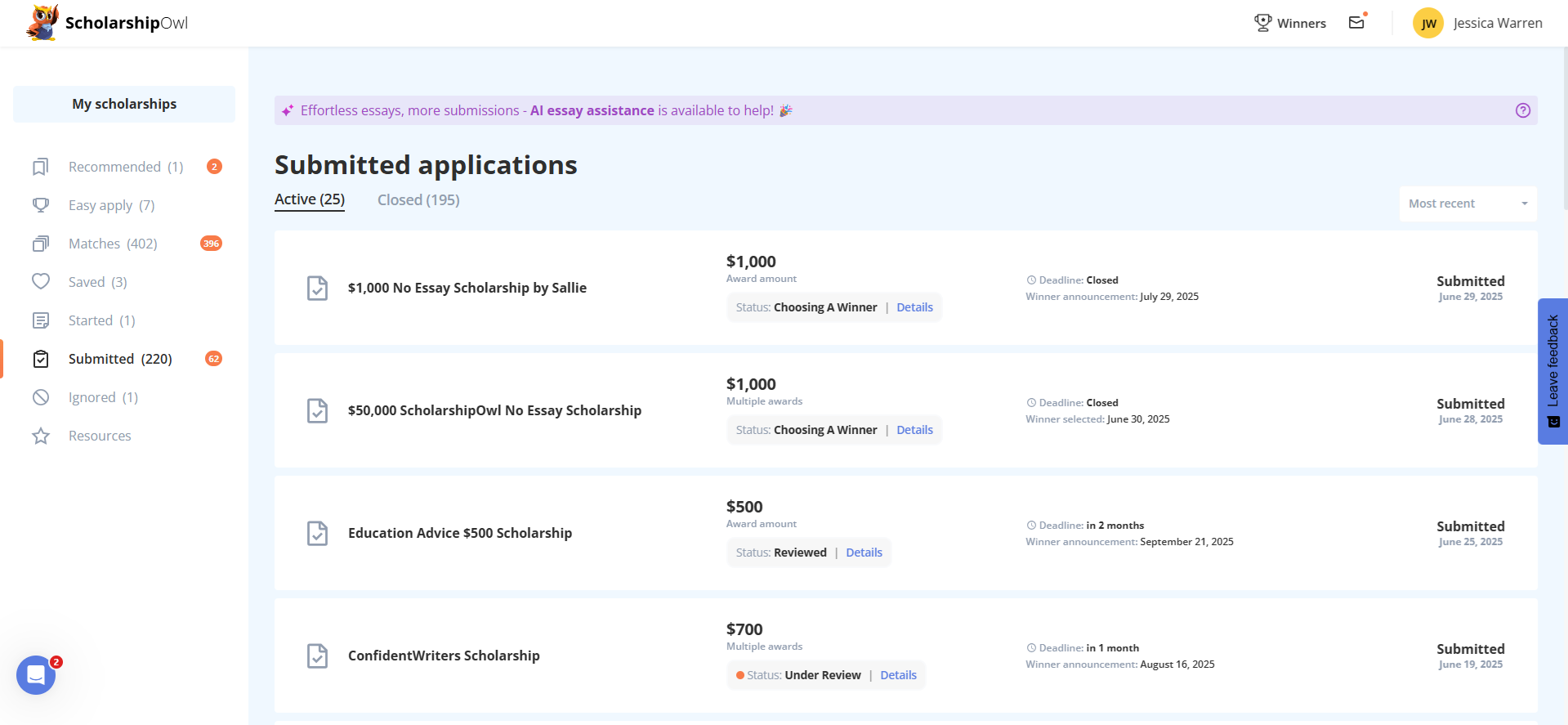Viewport: 1568px width, 725px height.
Task: Click the sort dropdown arrow
Action: click(x=1525, y=204)
